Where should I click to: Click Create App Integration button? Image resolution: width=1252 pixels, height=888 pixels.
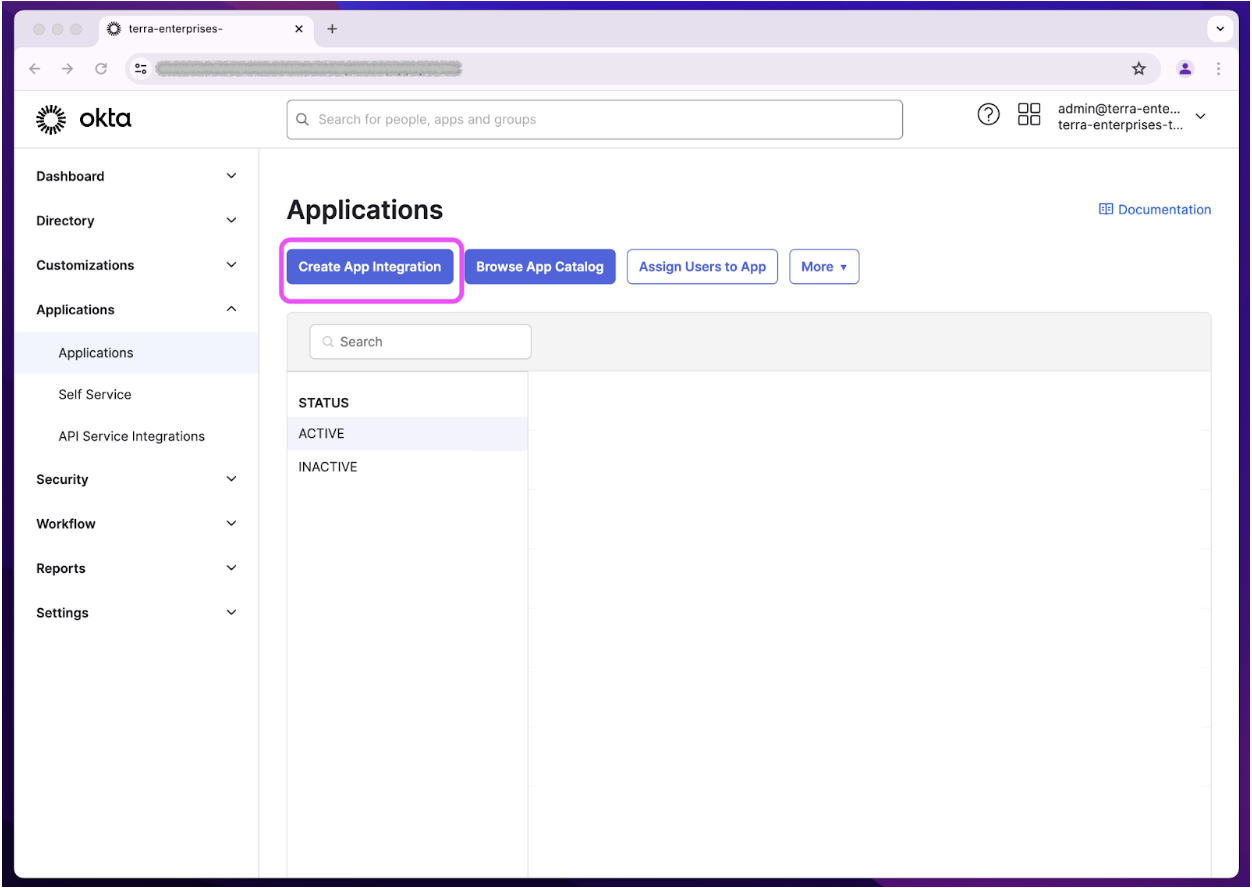pos(370,267)
